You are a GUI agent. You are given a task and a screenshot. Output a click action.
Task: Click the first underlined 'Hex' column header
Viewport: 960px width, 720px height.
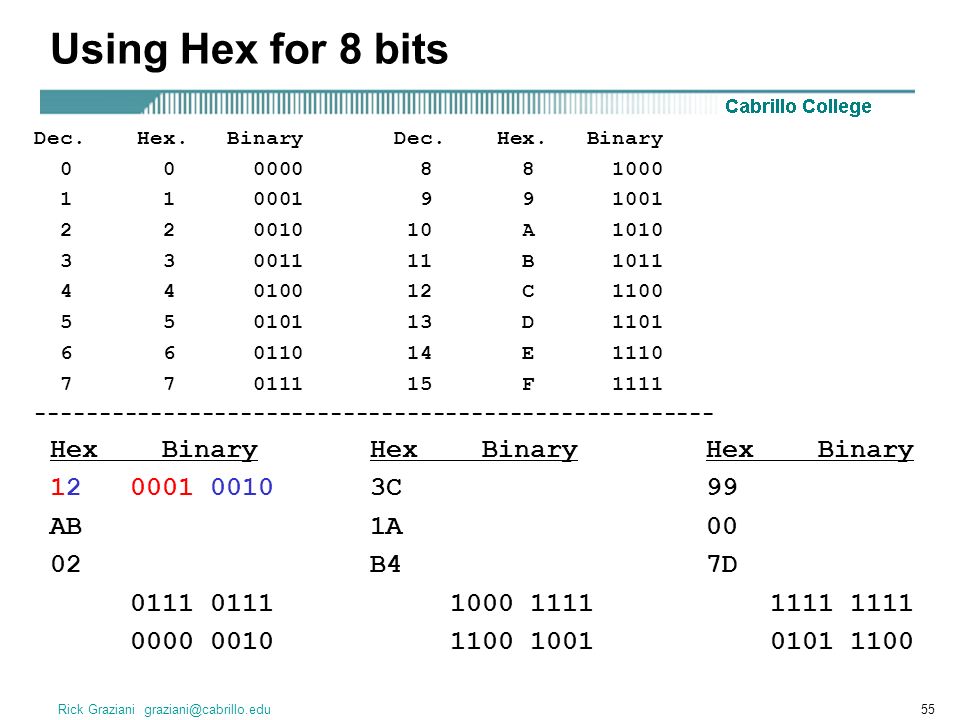point(73,450)
